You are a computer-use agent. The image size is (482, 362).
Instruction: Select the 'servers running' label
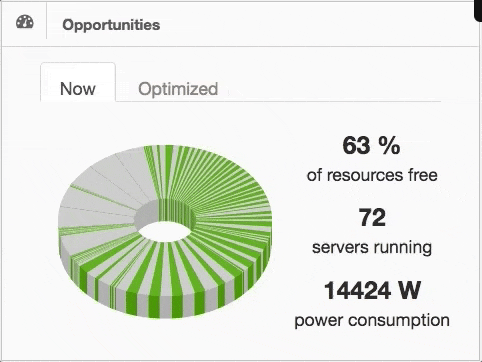tap(372, 248)
